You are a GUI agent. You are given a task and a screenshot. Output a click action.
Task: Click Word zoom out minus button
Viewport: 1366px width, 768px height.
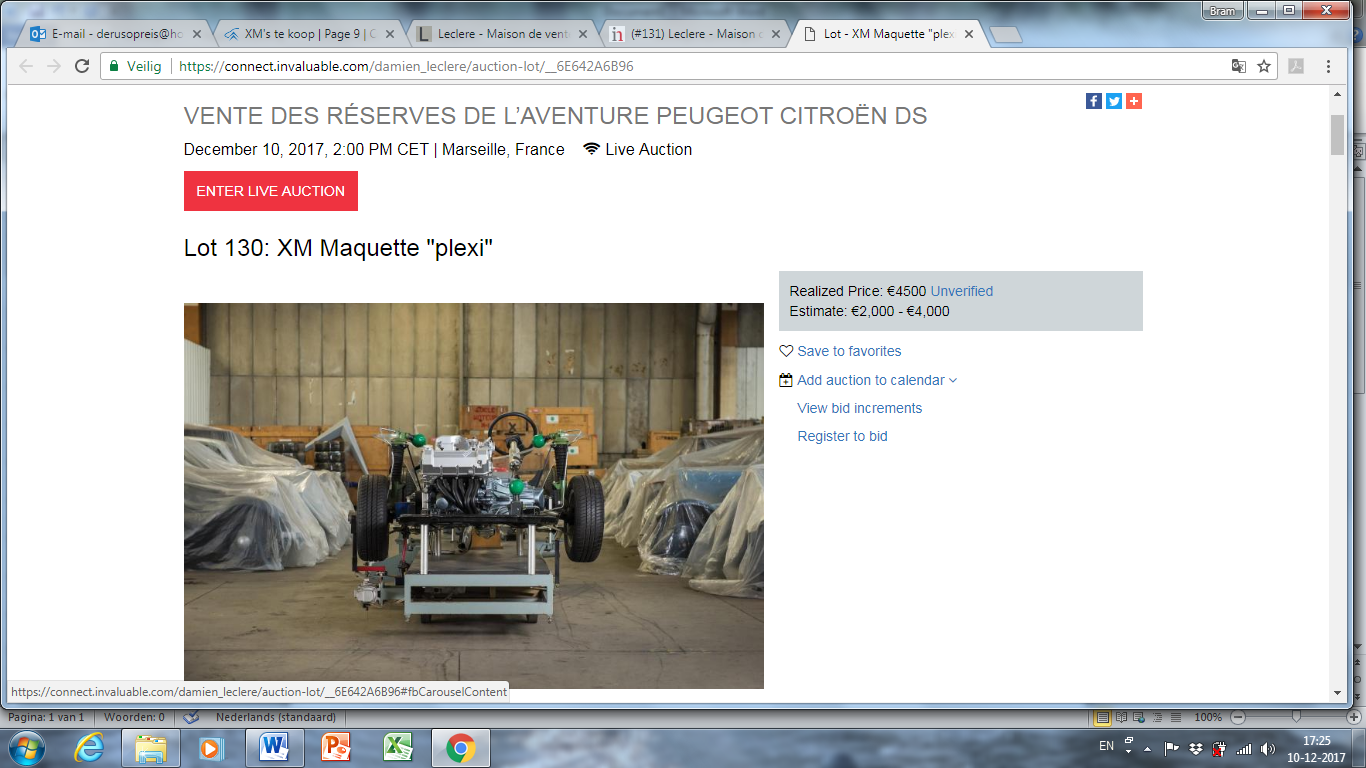1238,717
